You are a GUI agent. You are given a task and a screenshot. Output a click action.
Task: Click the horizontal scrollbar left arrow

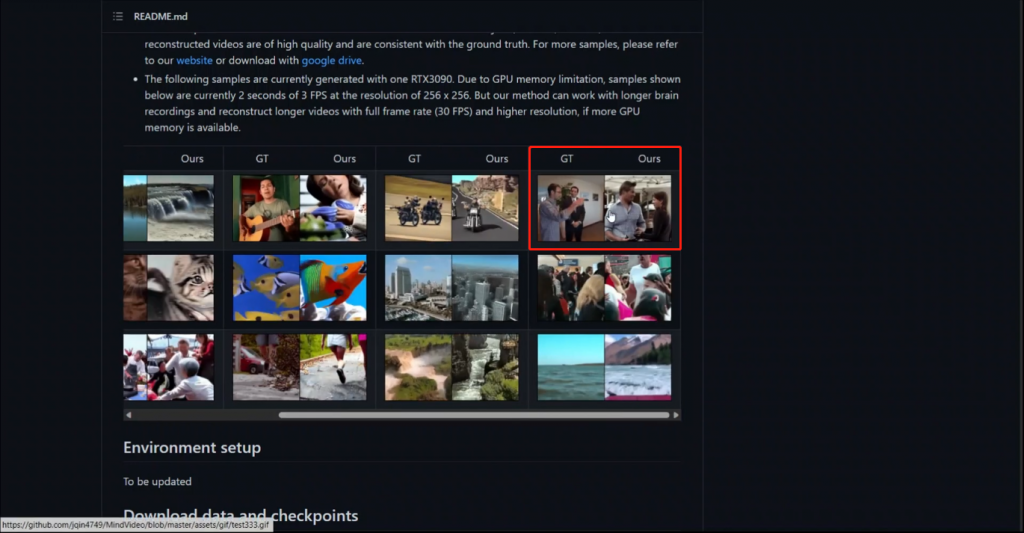point(129,415)
